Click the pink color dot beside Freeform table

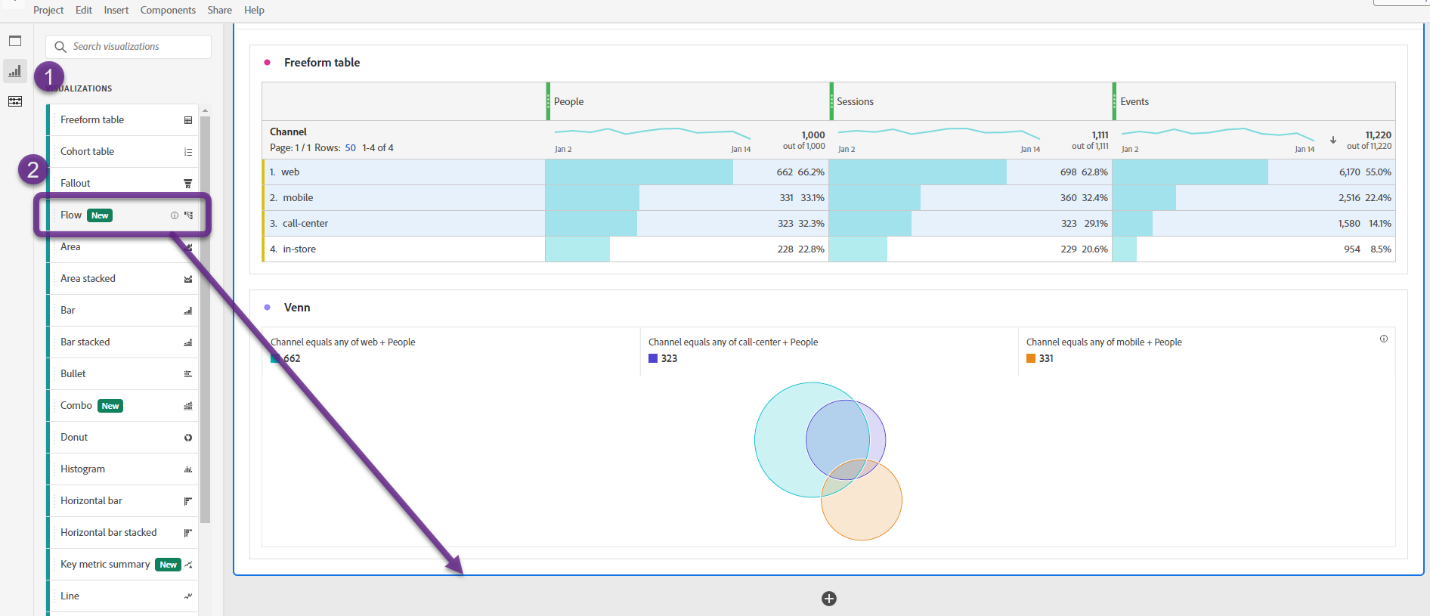click(267, 62)
